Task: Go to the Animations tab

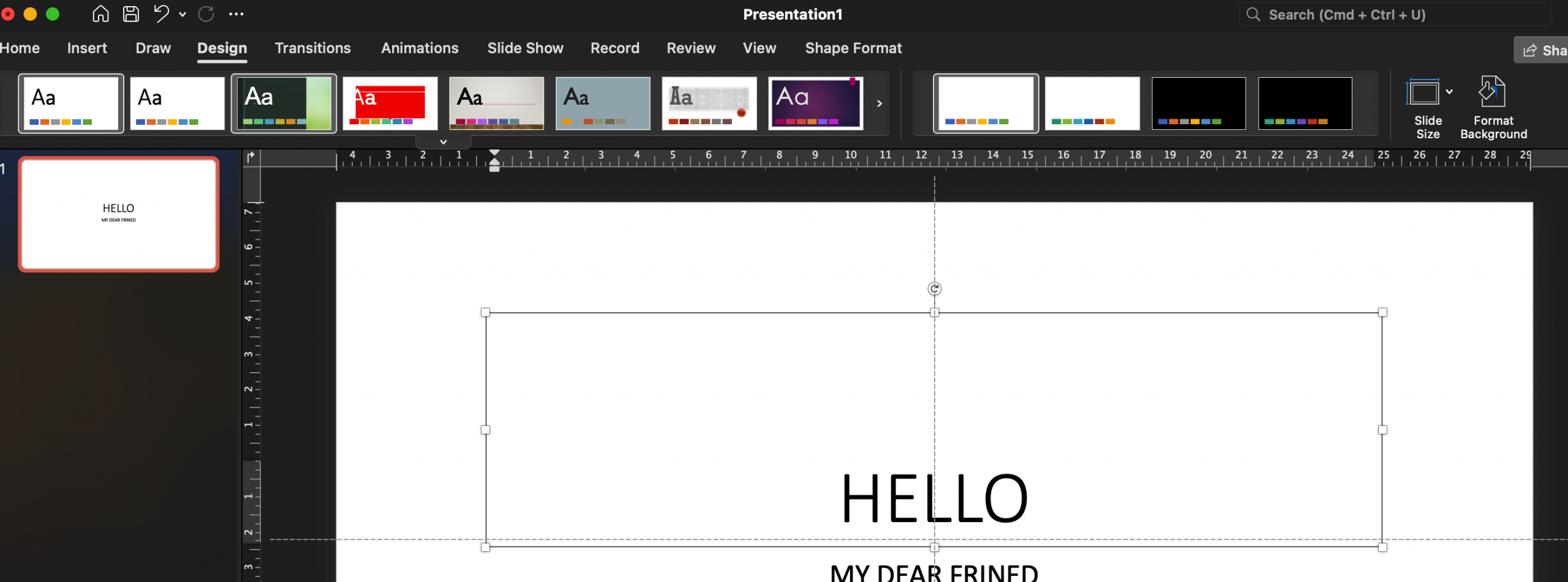Action: point(420,48)
